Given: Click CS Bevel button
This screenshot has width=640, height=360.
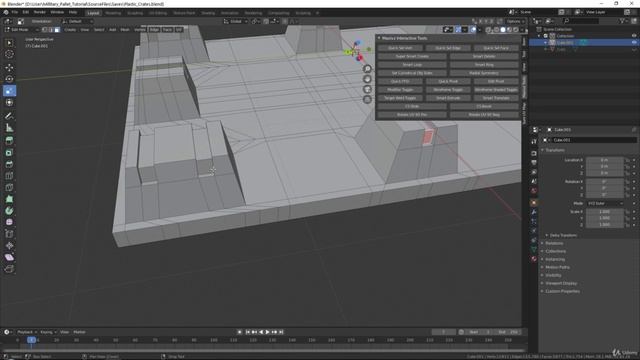Looking at the screenshot, I should tap(484, 106).
